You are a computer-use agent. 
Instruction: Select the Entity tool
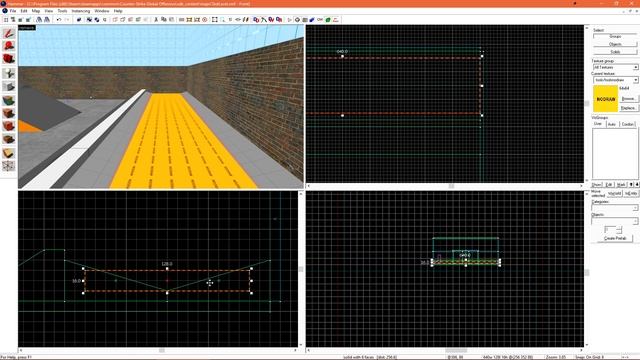click(x=9, y=73)
